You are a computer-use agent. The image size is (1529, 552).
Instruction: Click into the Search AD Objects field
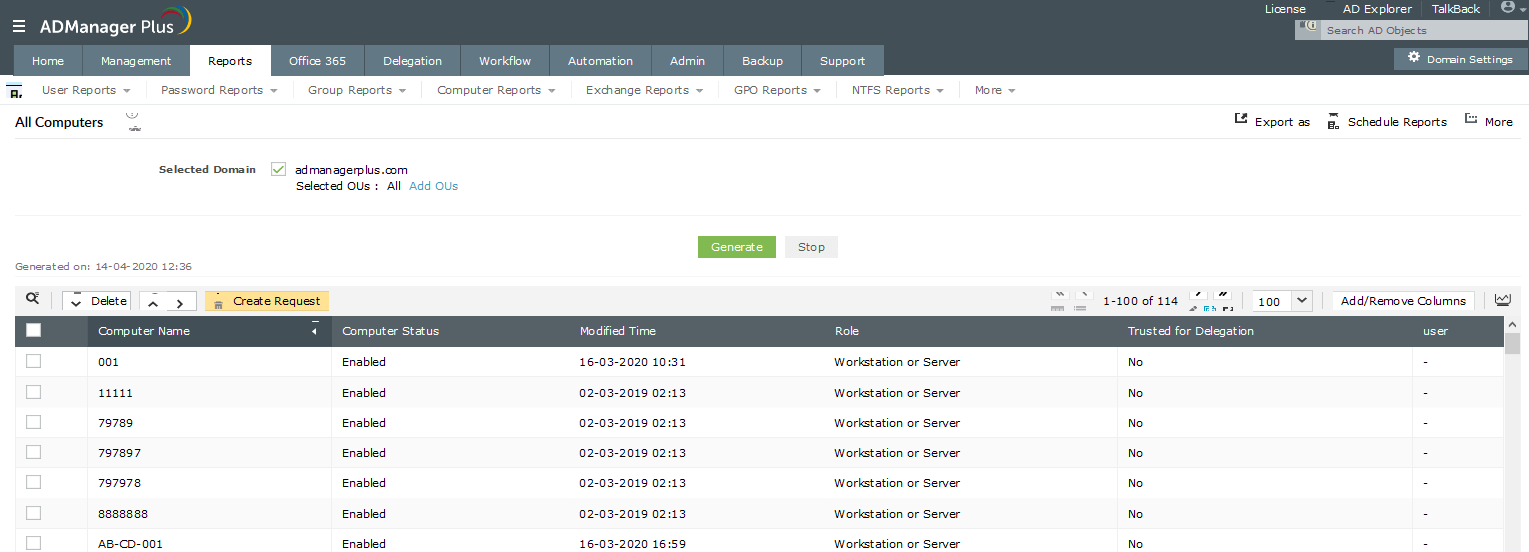(x=1423, y=30)
